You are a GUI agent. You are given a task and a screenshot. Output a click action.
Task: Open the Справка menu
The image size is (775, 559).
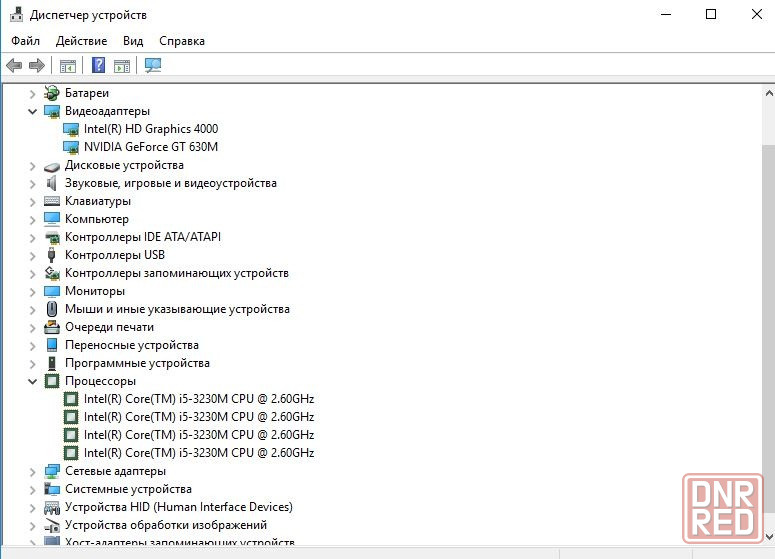181,41
